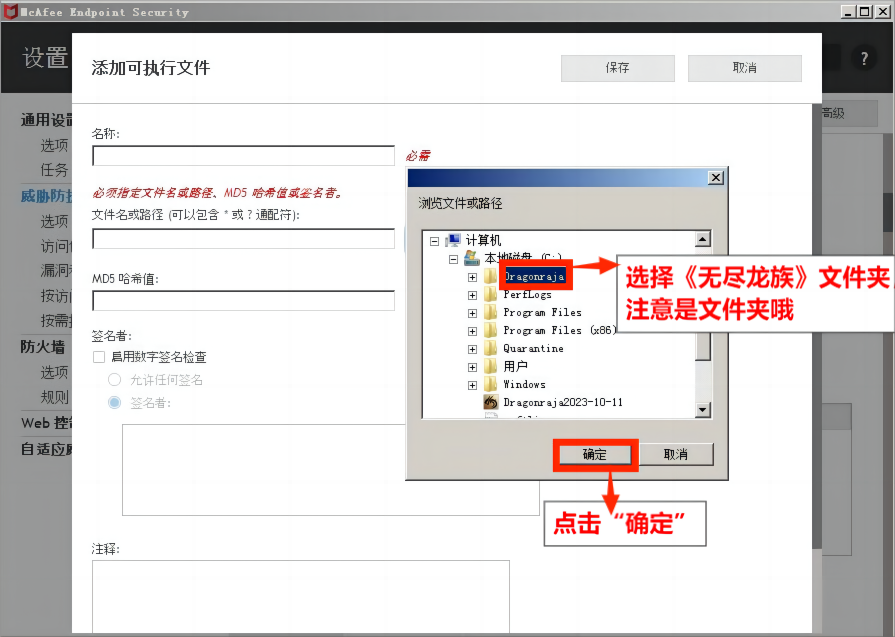Expand the Dragonraja folder node

(472, 277)
